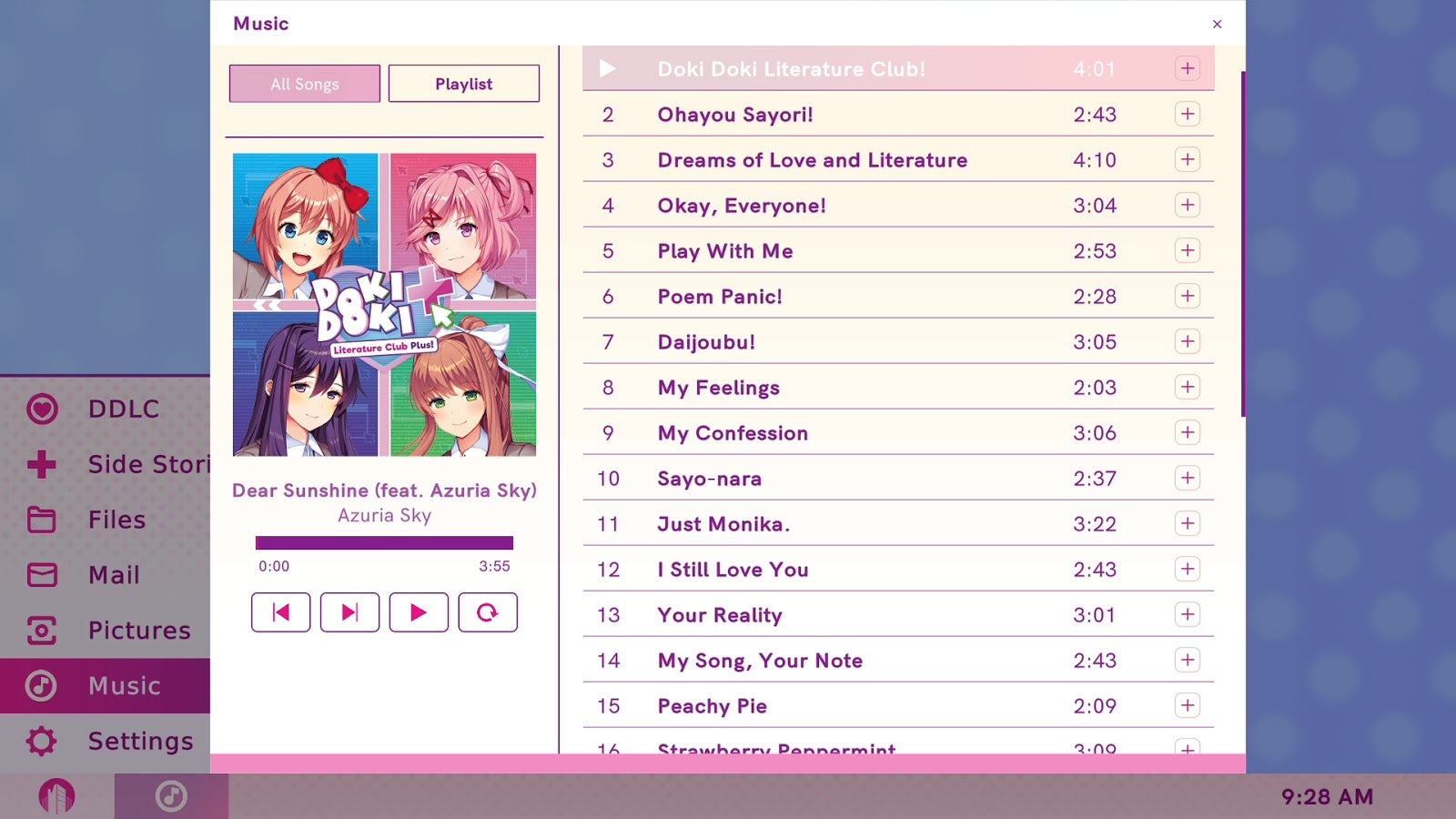
Task: Add Ohayou Sayori! to playlist
Action: point(1188,114)
